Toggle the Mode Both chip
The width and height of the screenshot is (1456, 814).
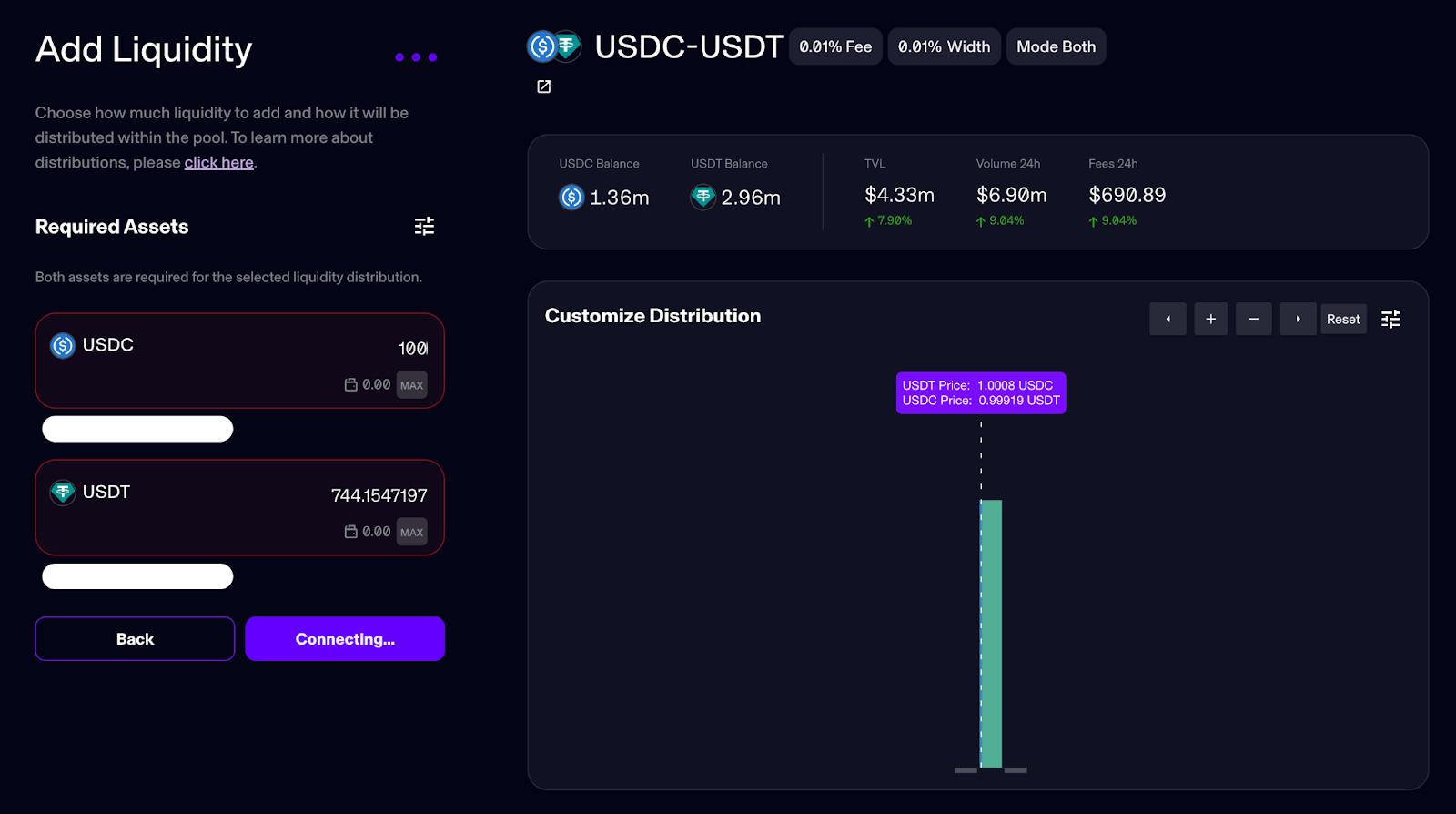(x=1056, y=46)
